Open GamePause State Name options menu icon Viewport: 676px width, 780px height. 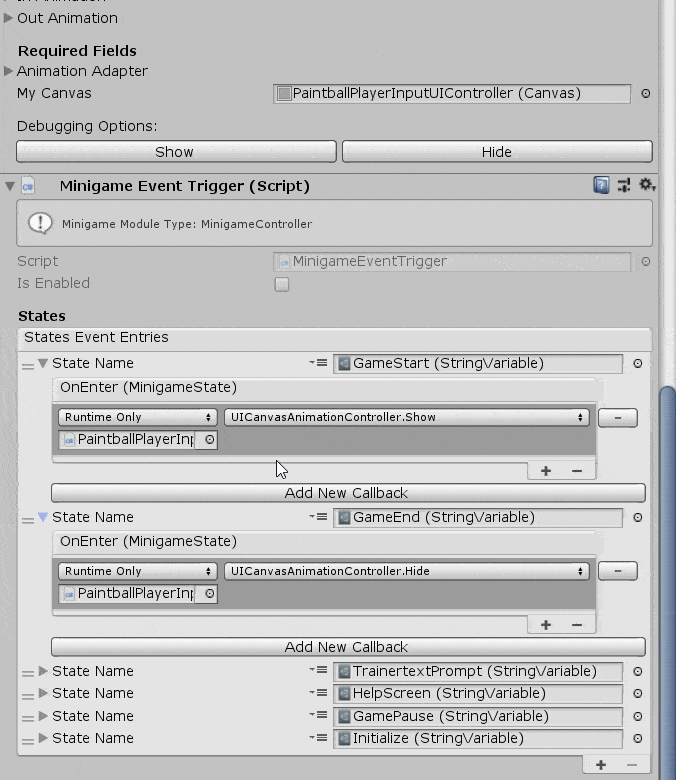coord(318,715)
